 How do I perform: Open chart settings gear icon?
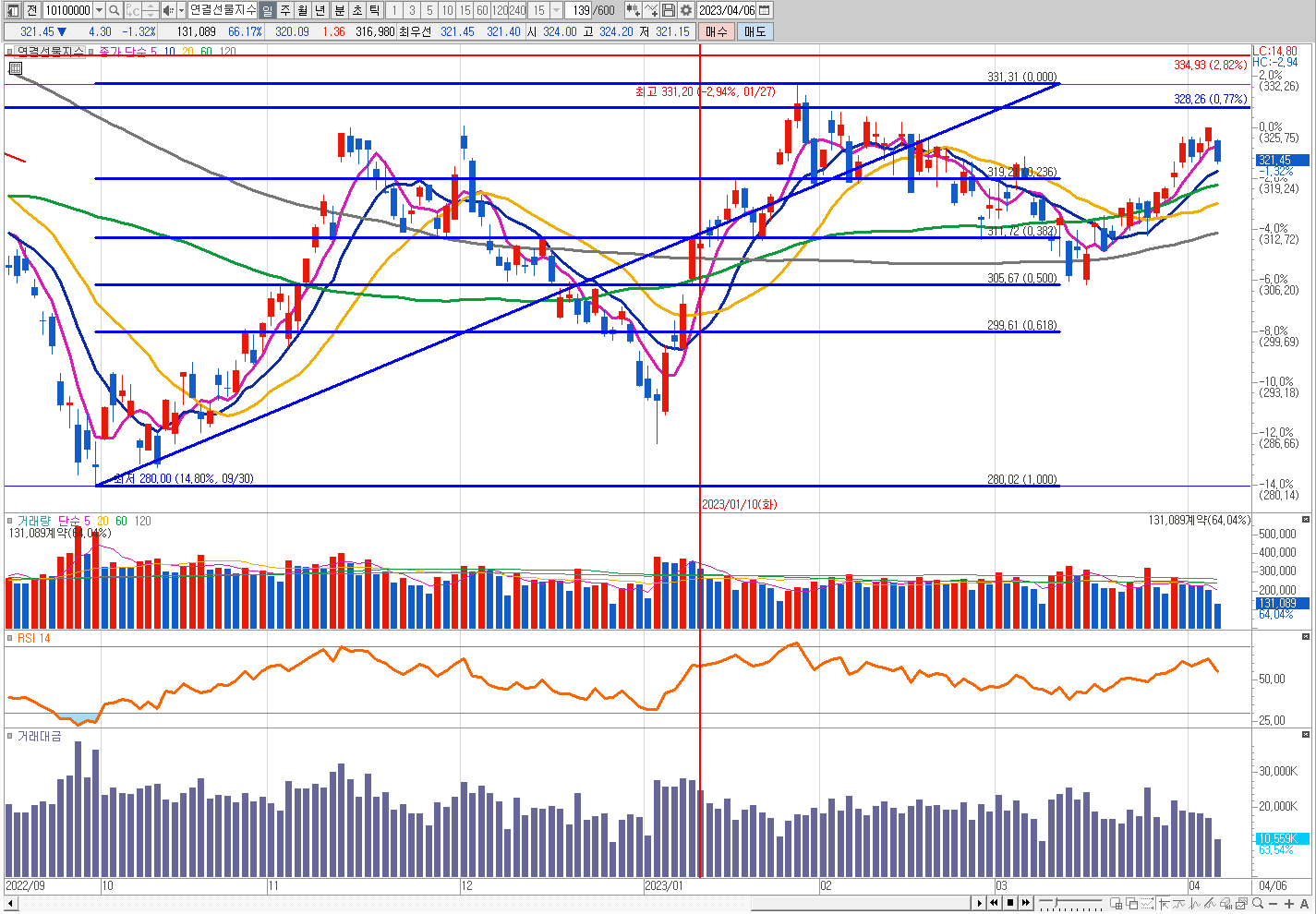685,10
